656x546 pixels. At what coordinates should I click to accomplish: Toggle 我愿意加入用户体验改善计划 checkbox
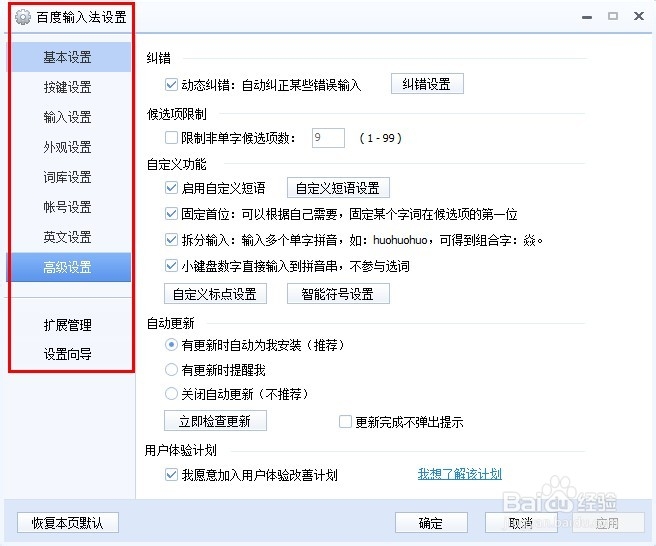click(x=171, y=475)
